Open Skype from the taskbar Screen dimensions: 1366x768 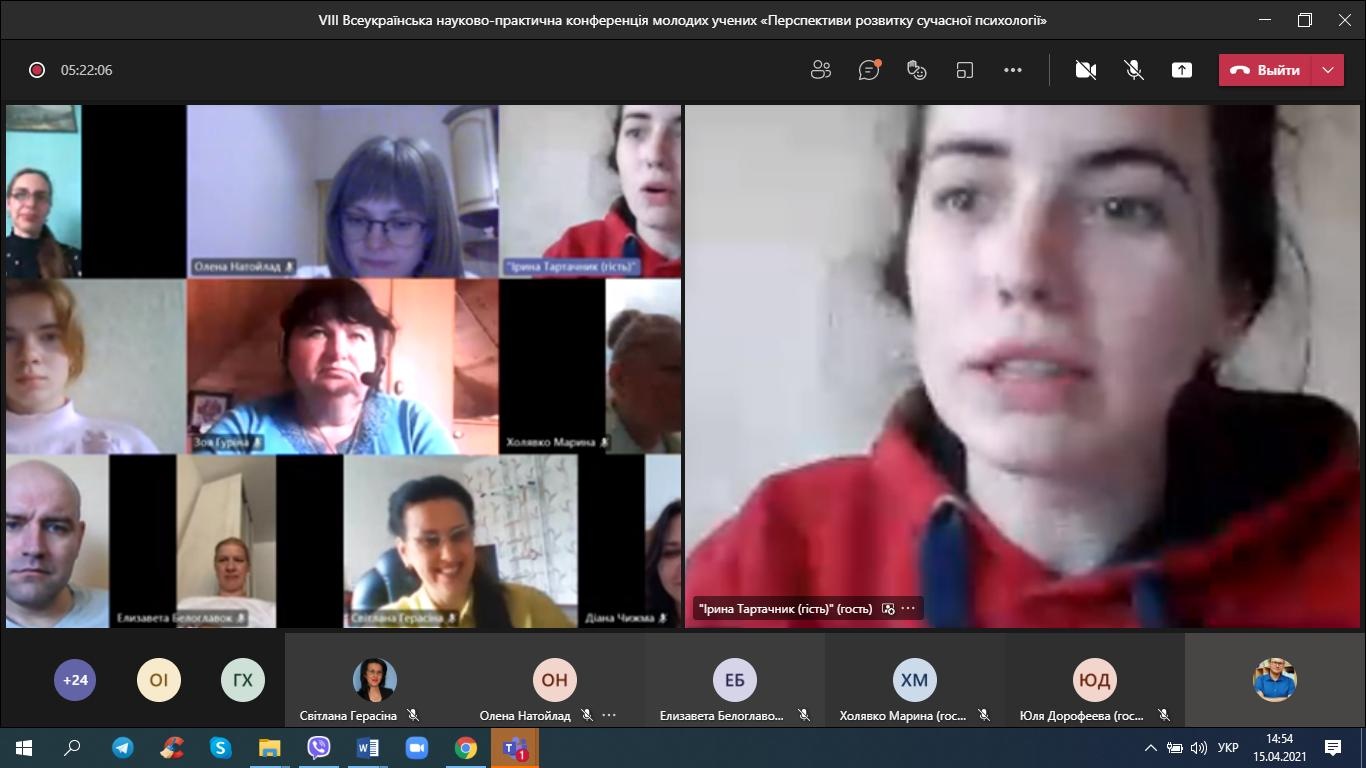221,748
